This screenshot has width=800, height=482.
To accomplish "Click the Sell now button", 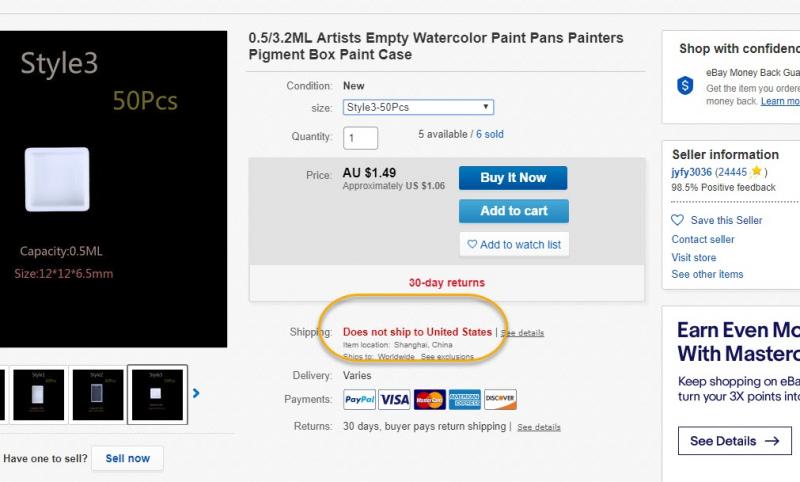I will pyautogui.click(x=128, y=458).
